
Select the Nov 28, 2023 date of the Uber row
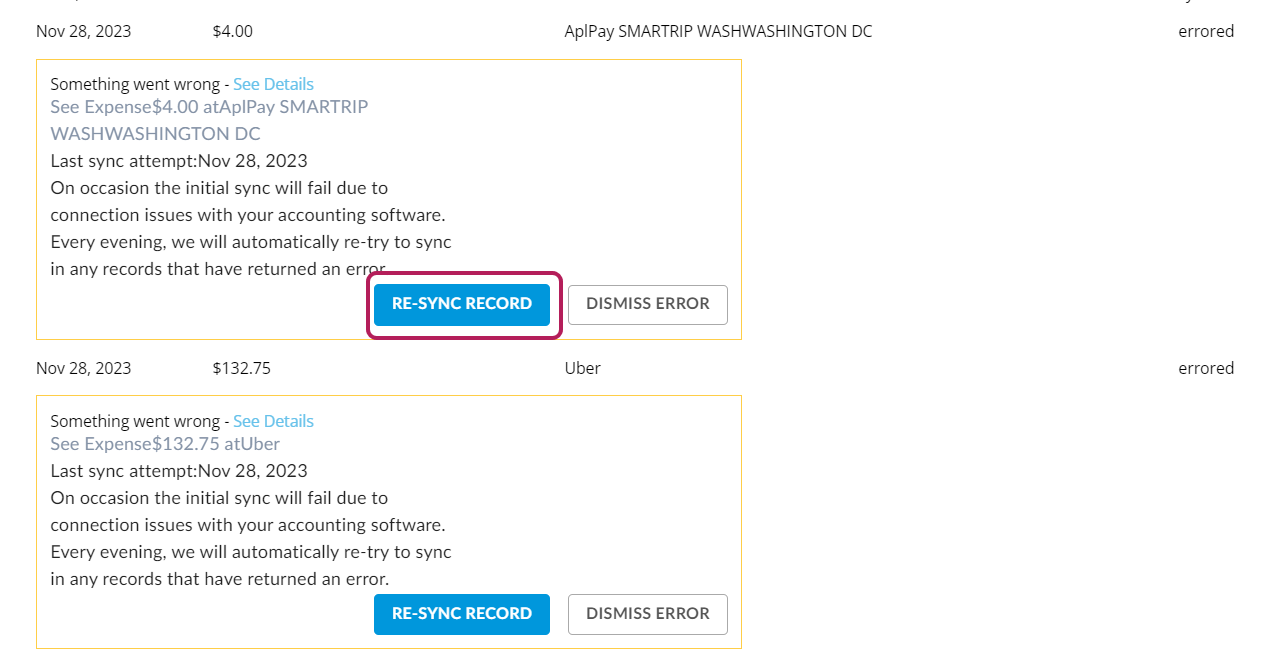click(x=83, y=368)
